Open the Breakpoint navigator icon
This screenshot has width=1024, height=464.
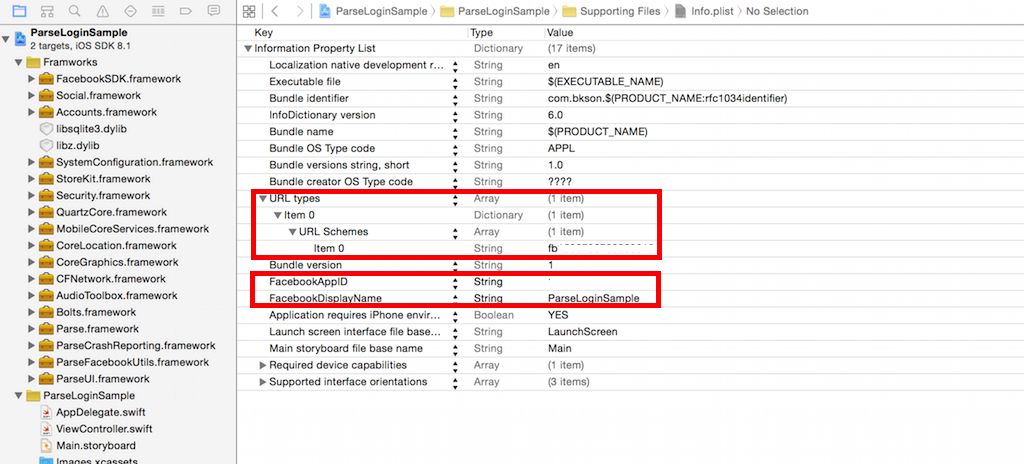click(185, 11)
